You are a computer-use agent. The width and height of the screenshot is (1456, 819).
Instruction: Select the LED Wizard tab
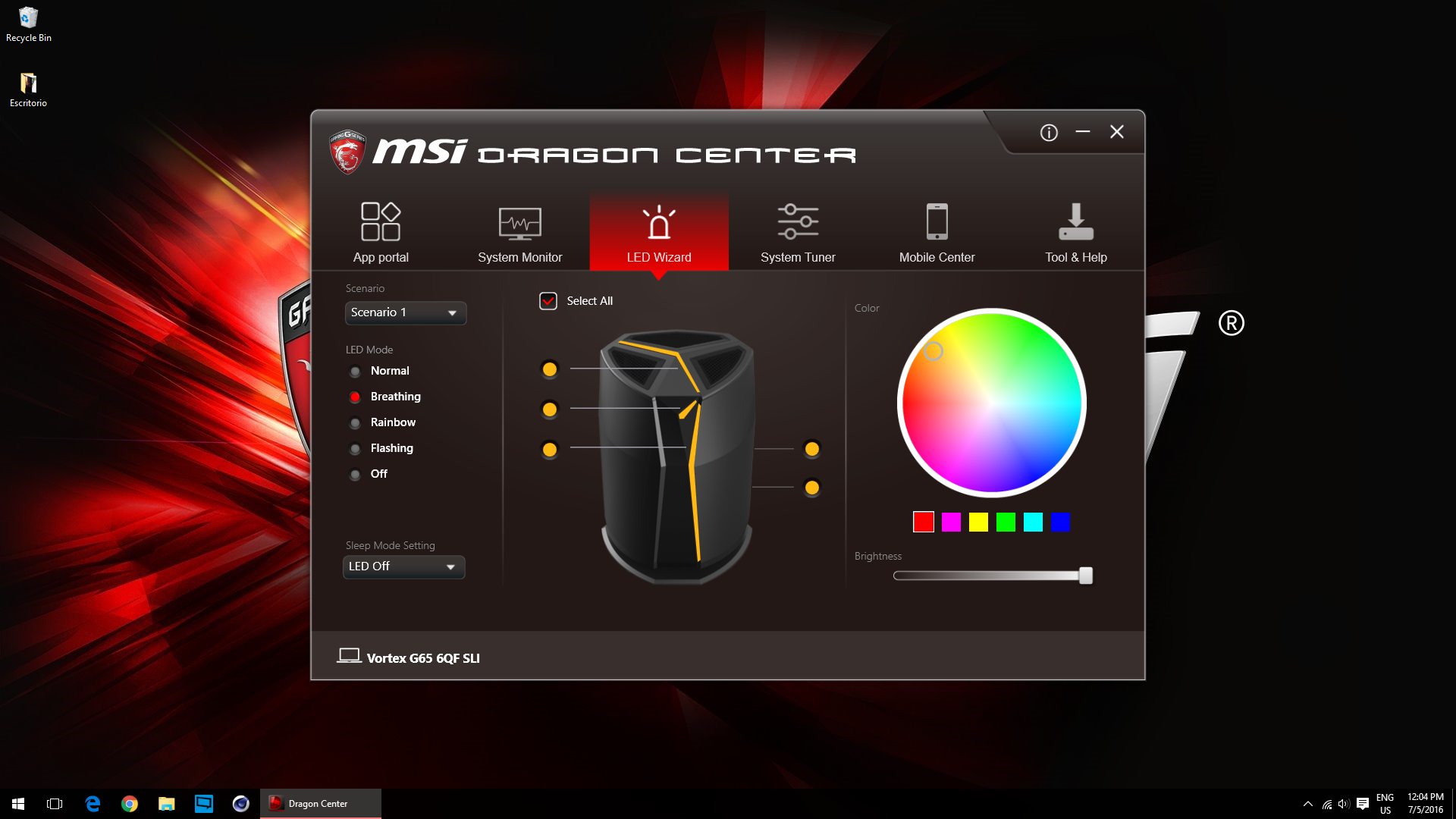(x=659, y=232)
